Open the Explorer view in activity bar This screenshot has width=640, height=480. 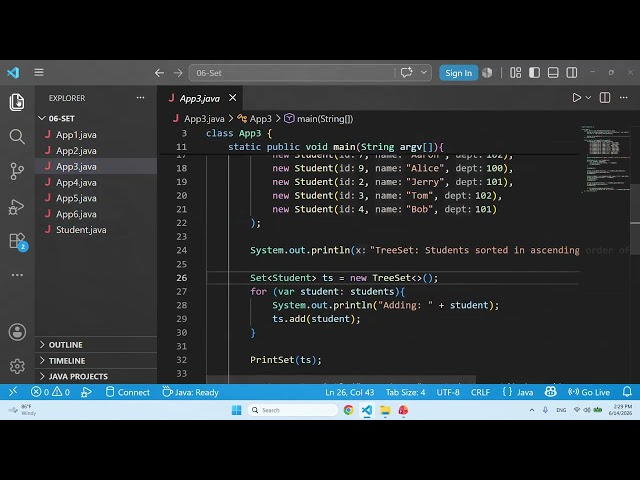click(17, 102)
